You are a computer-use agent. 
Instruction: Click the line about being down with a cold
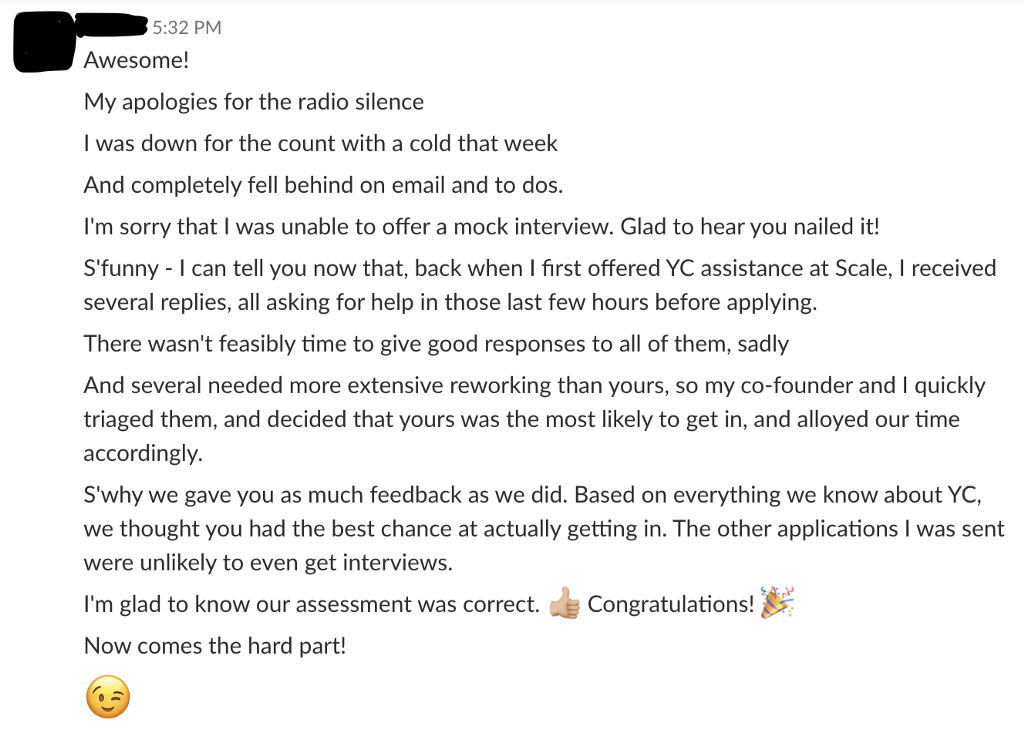tap(320, 143)
